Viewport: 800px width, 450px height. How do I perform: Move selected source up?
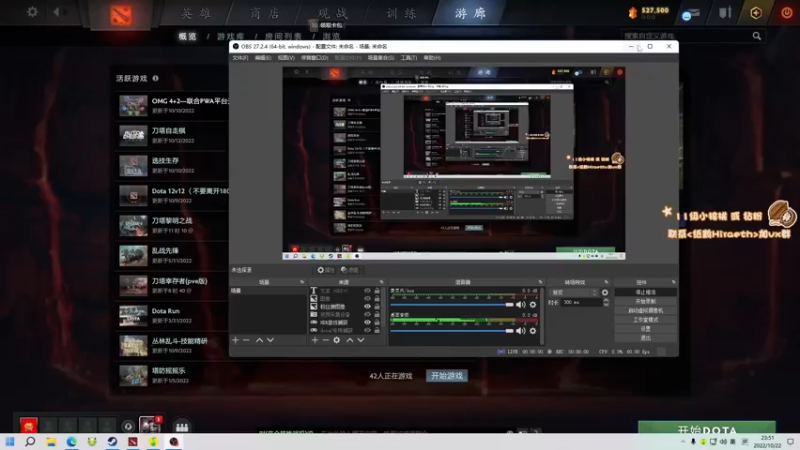click(349, 340)
